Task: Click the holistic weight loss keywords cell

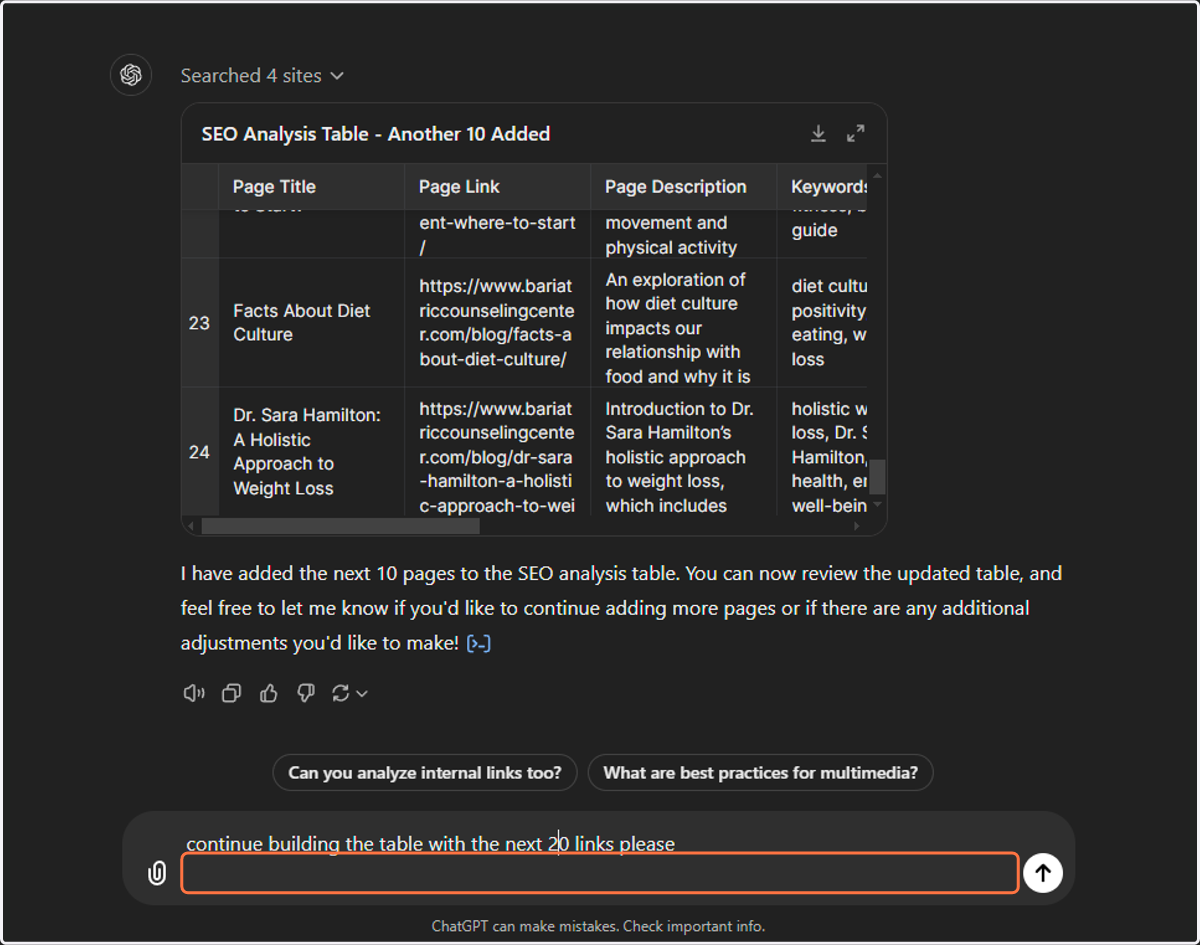Action: tap(822, 452)
